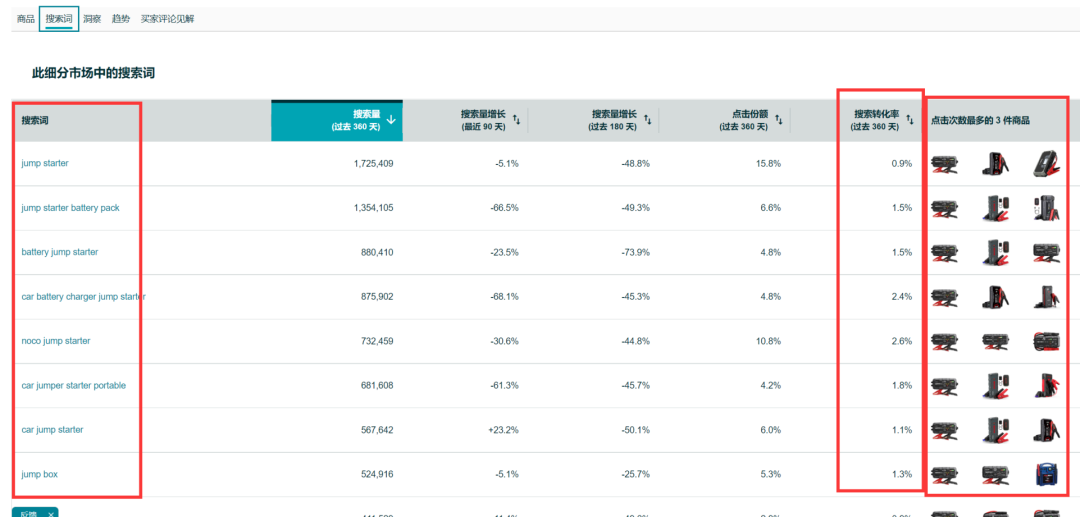Switch to the 洞察 tab
Screen dimensions: 1080x517
(92, 19)
